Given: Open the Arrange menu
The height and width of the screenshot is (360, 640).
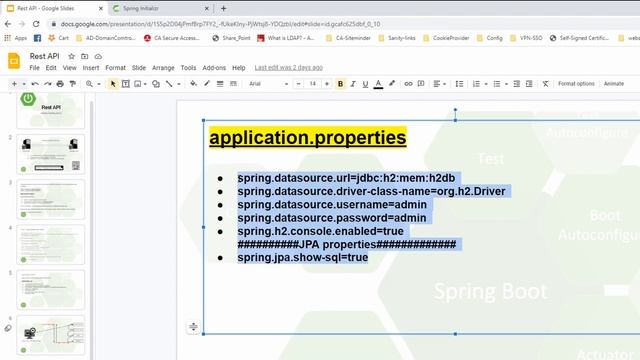Looking at the screenshot, I should tap(163, 68).
